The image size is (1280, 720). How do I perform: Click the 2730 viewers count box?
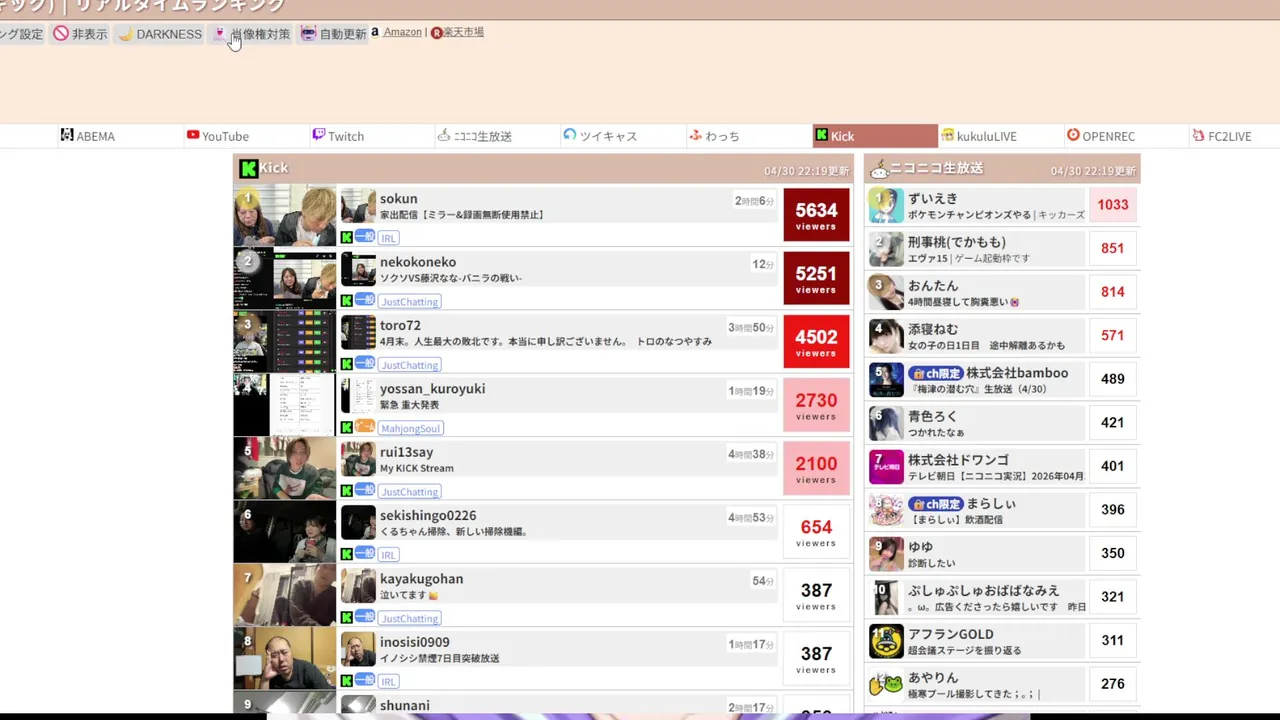click(816, 405)
